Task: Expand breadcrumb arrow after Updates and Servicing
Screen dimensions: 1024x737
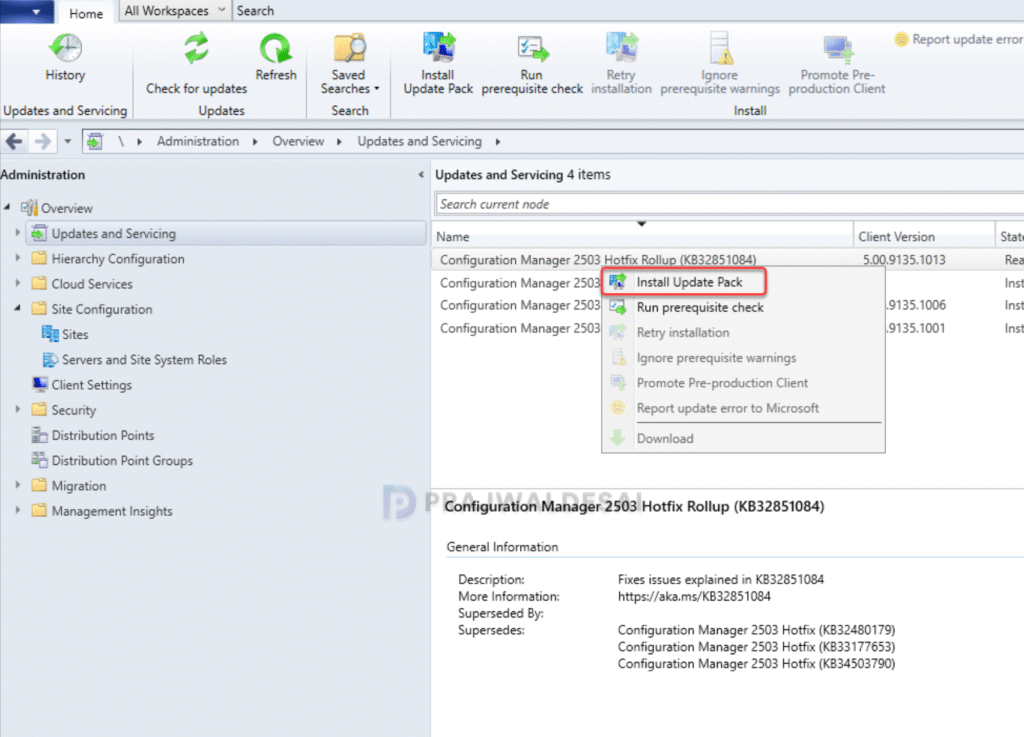Action: click(x=498, y=142)
